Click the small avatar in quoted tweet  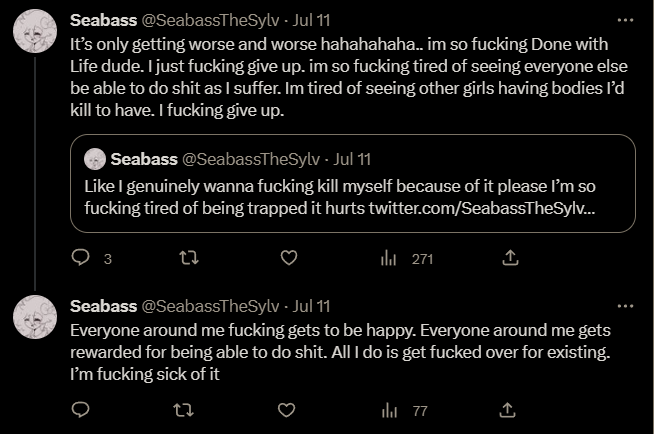96,158
